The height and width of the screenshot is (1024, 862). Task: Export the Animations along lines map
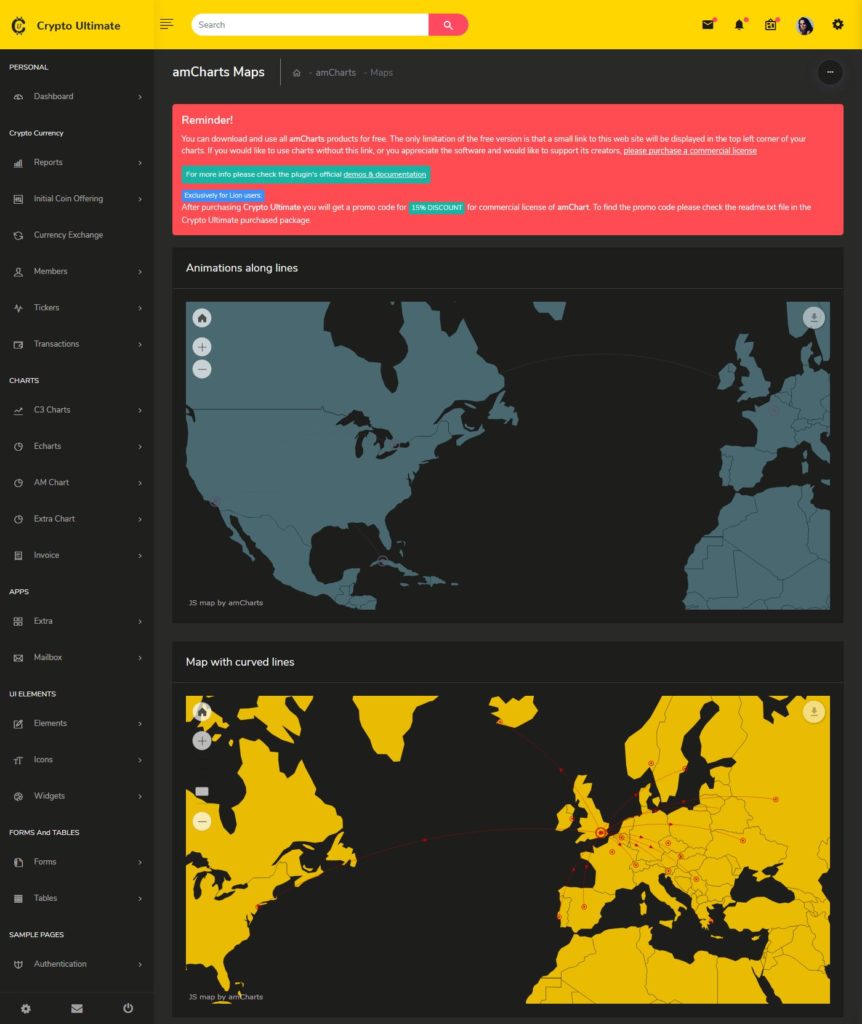814,318
